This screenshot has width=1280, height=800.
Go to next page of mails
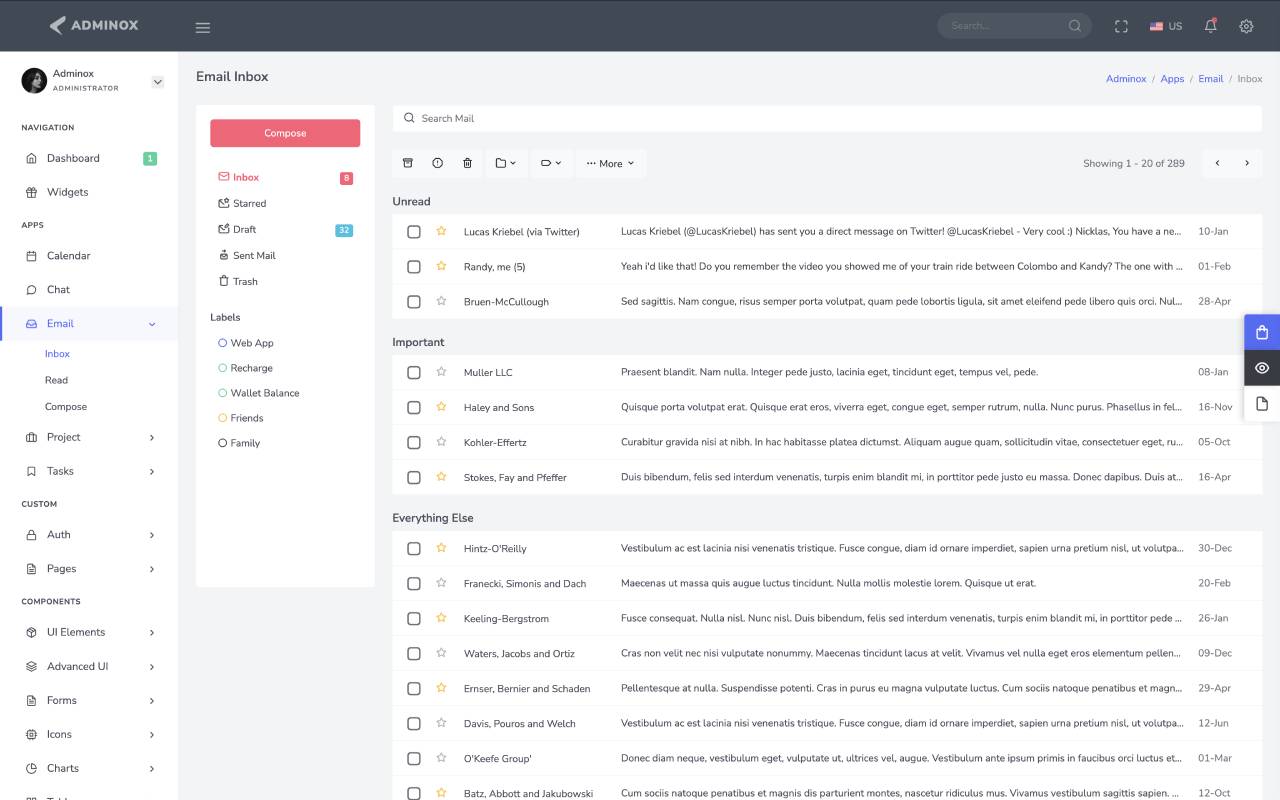click(x=1247, y=163)
